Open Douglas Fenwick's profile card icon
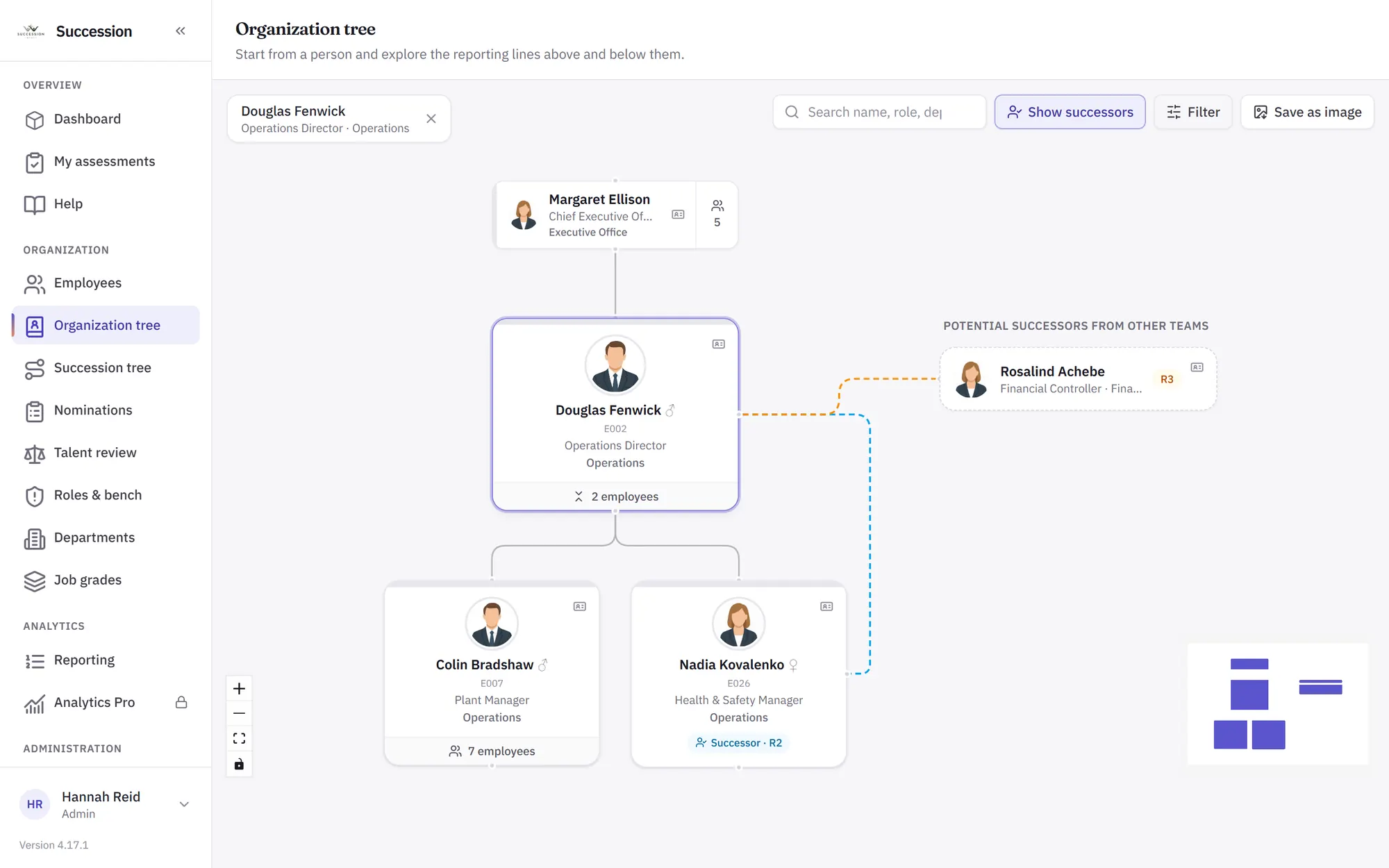 point(719,344)
